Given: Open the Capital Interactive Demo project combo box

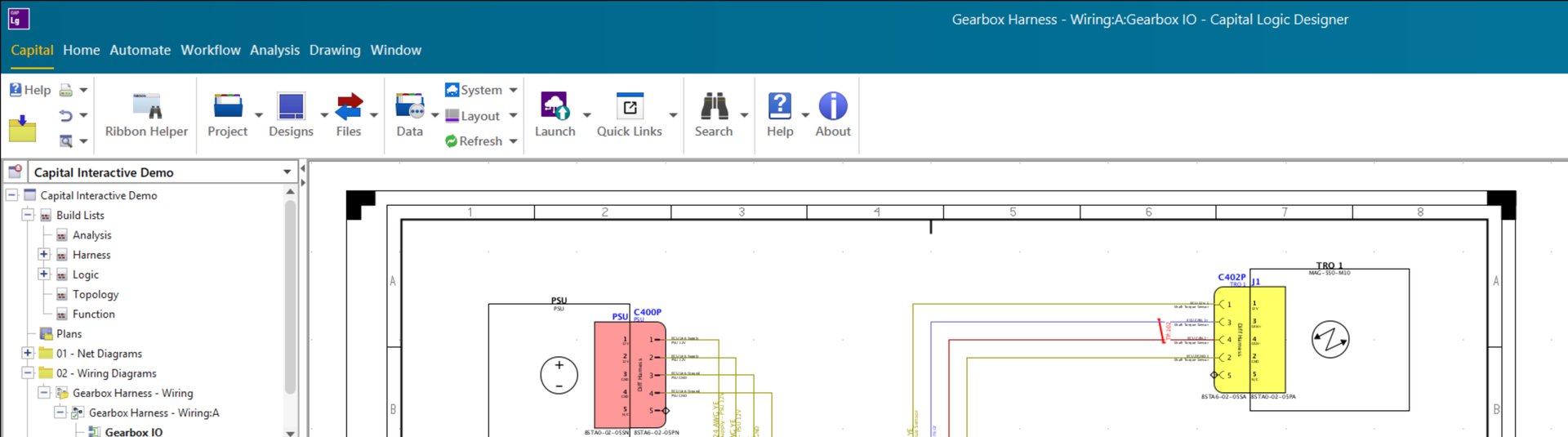Looking at the screenshot, I should (x=162, y=172).
